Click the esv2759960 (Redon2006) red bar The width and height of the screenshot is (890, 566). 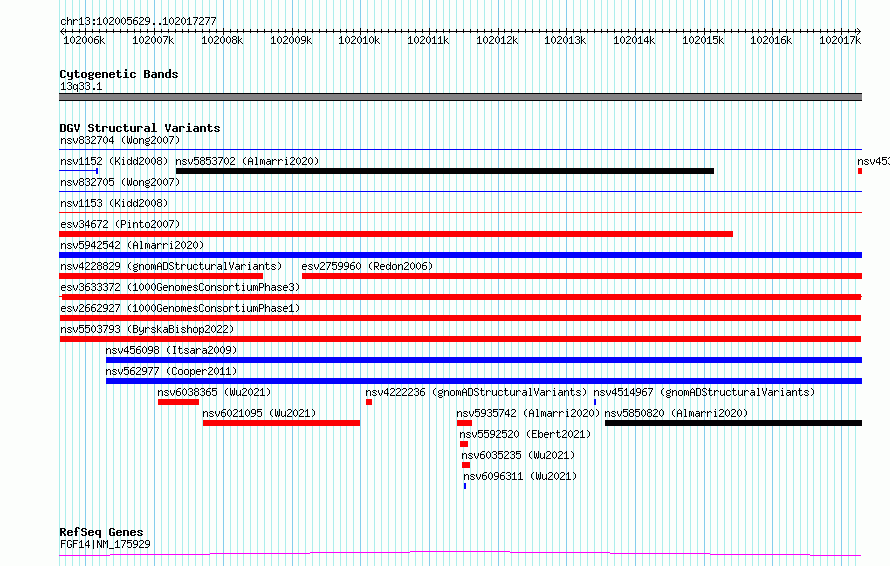[x=582, y=276]
